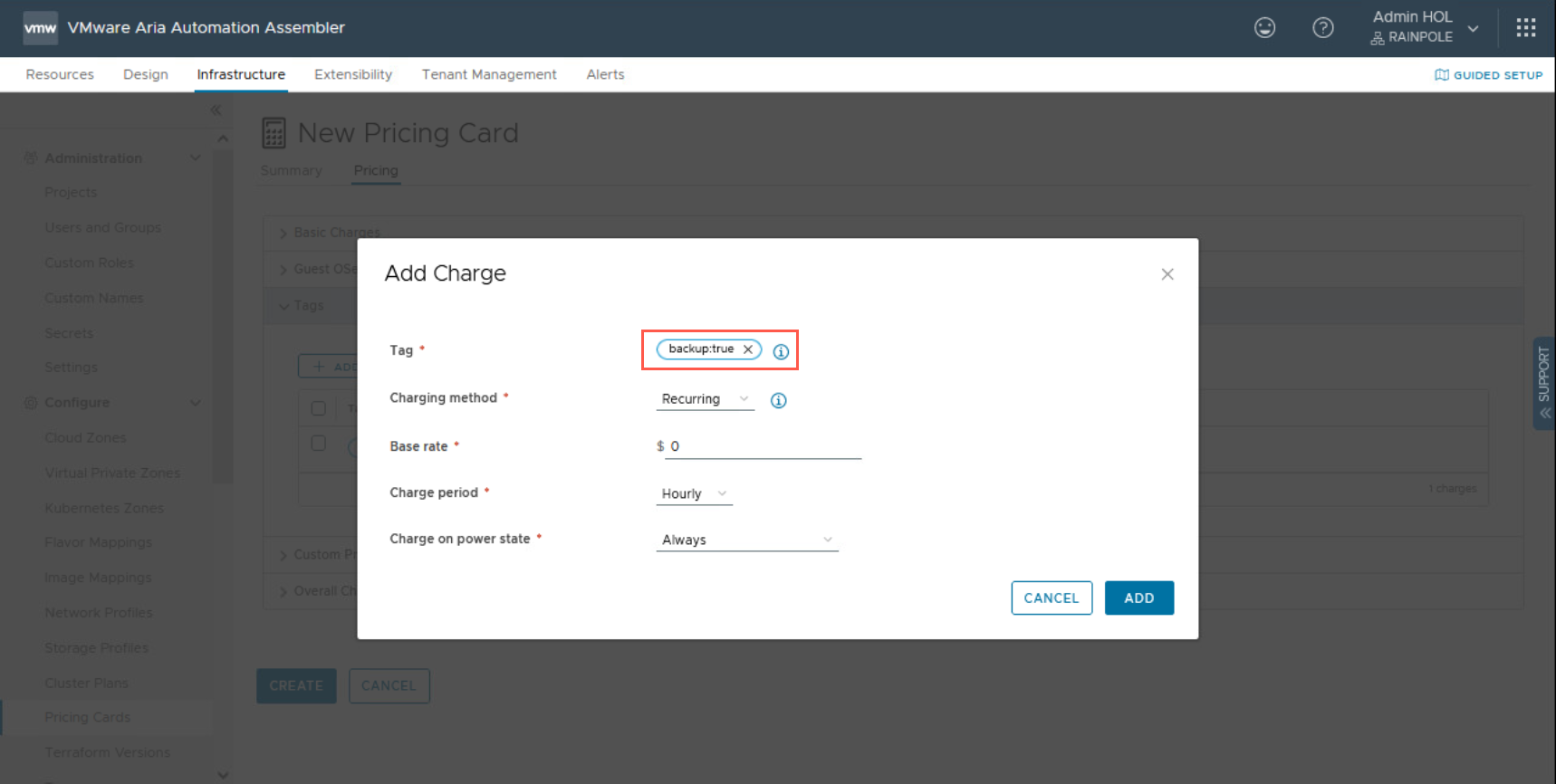Click the Add button in dialog

(1138, 598)
